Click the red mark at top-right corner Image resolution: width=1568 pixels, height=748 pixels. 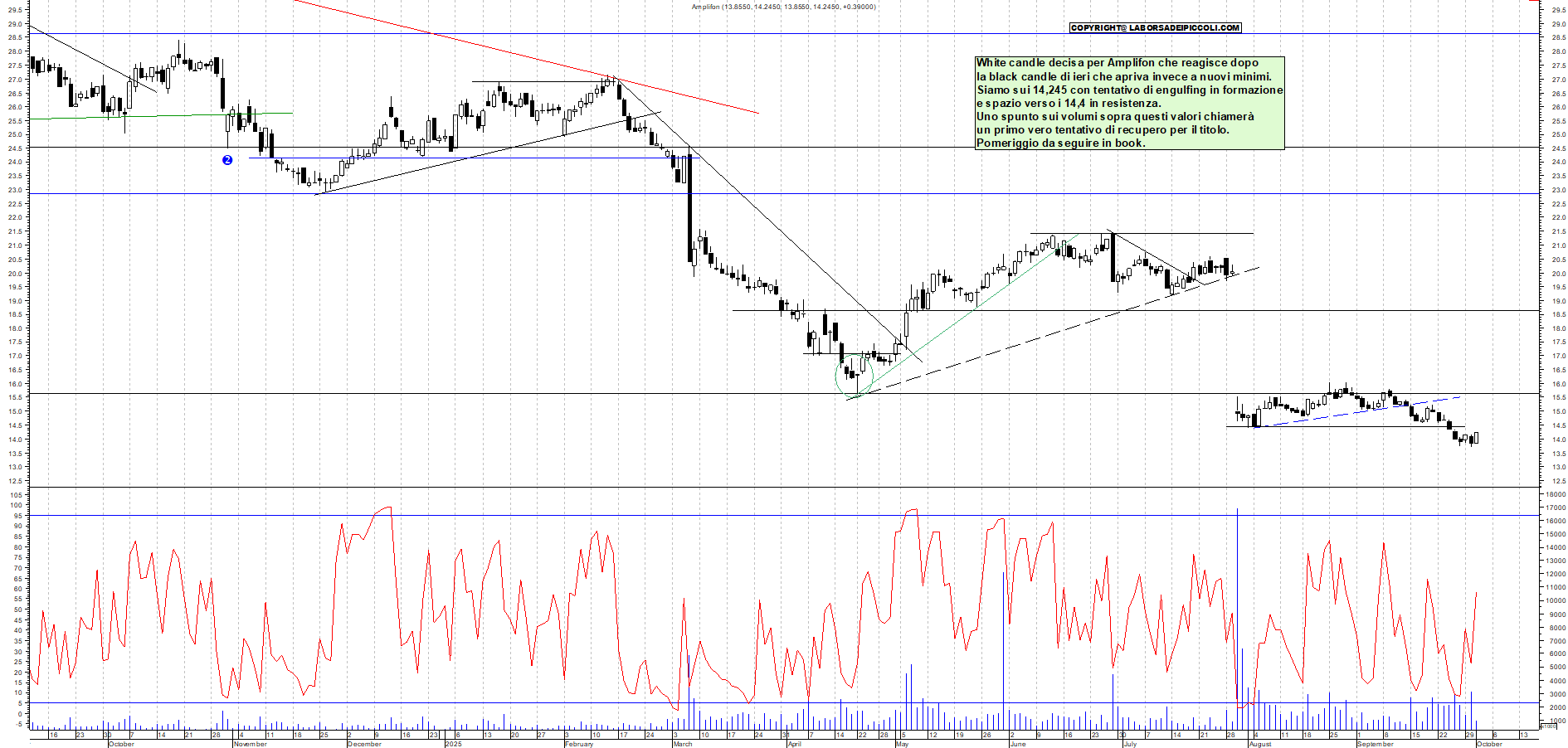pyautogui.click(x=1534, y=1)
